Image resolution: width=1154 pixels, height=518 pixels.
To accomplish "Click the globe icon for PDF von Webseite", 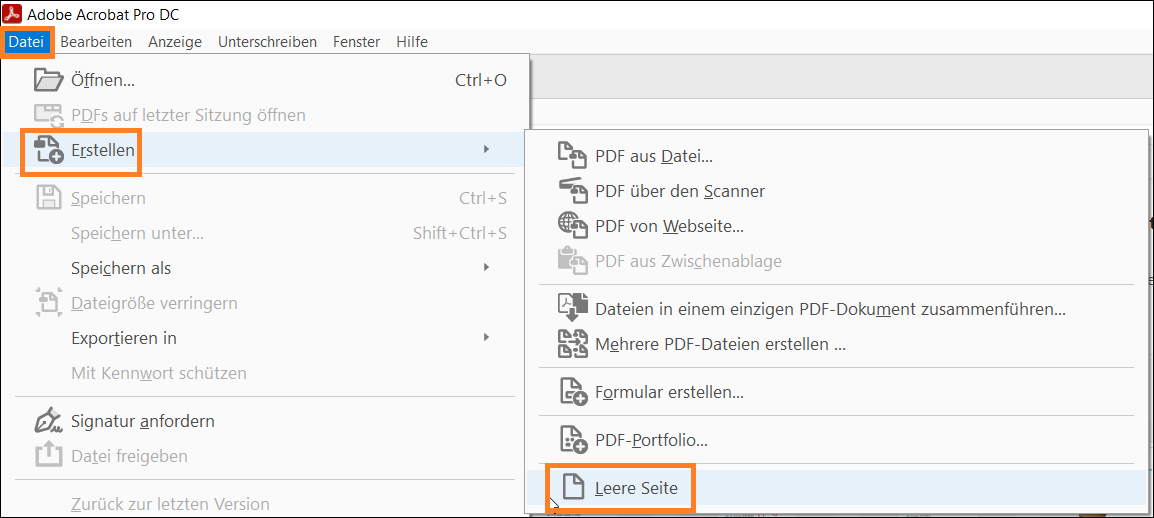I will click(572, 226).
